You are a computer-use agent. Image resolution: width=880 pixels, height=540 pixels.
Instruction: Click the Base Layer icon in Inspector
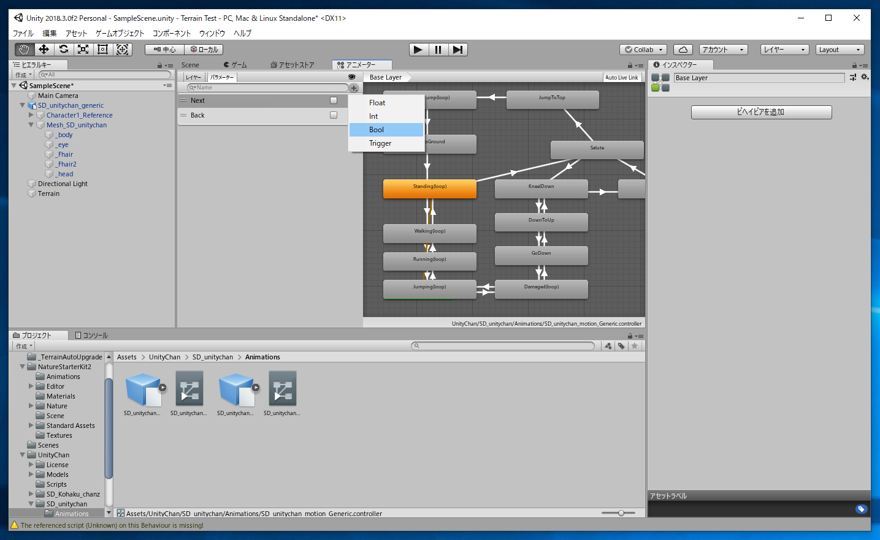point(660,83)
